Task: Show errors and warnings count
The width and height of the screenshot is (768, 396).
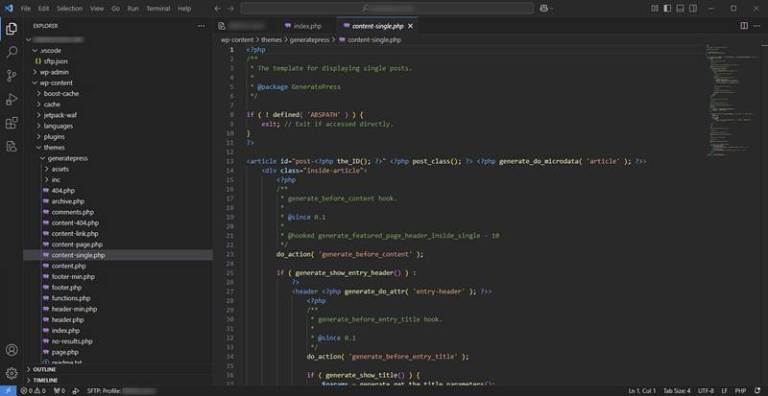Action: (x=33, y=391)
